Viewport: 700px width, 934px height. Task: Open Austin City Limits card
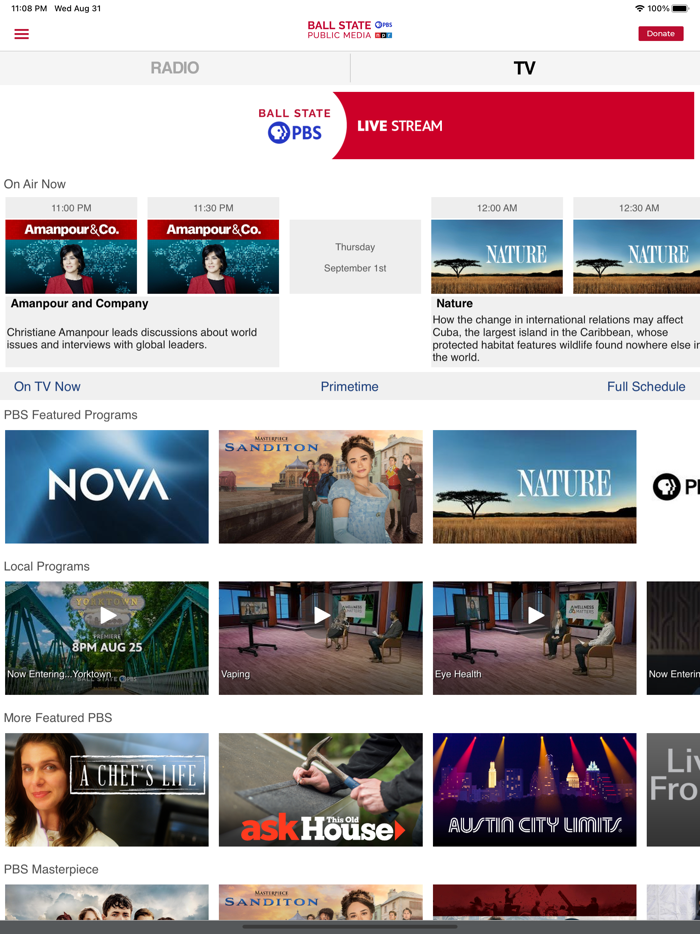pyautogui.click(x=534, y=790)
